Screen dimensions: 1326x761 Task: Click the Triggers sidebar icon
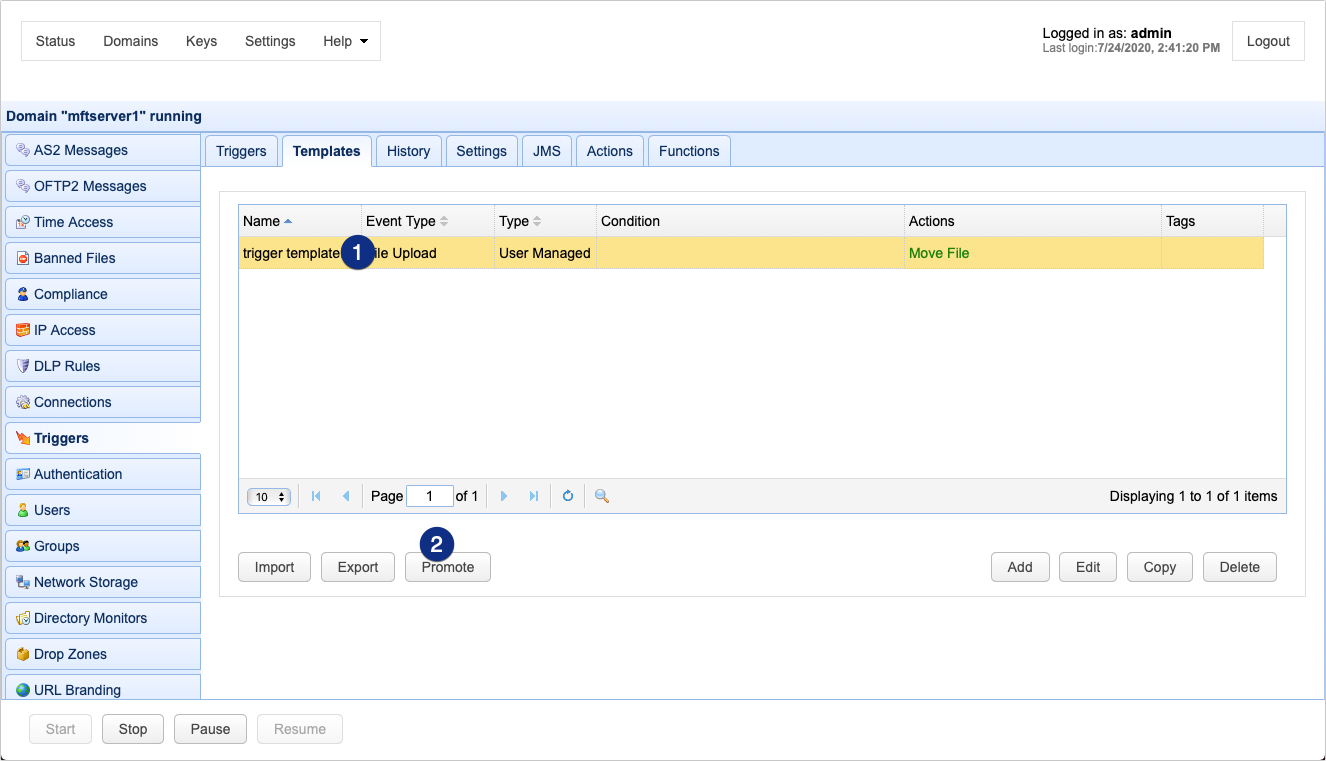pyautogui.click(x=23, y=438)
